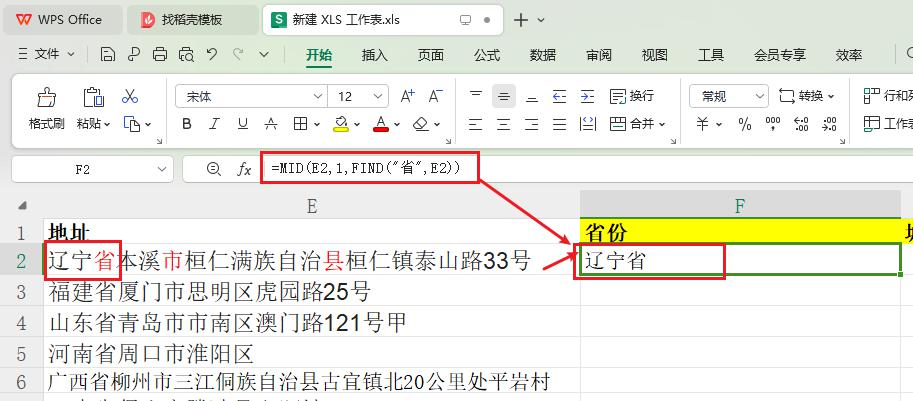Cut selection with the scissors icon
The height and width of the screenshot is (401, 913).
coord(130,96)
